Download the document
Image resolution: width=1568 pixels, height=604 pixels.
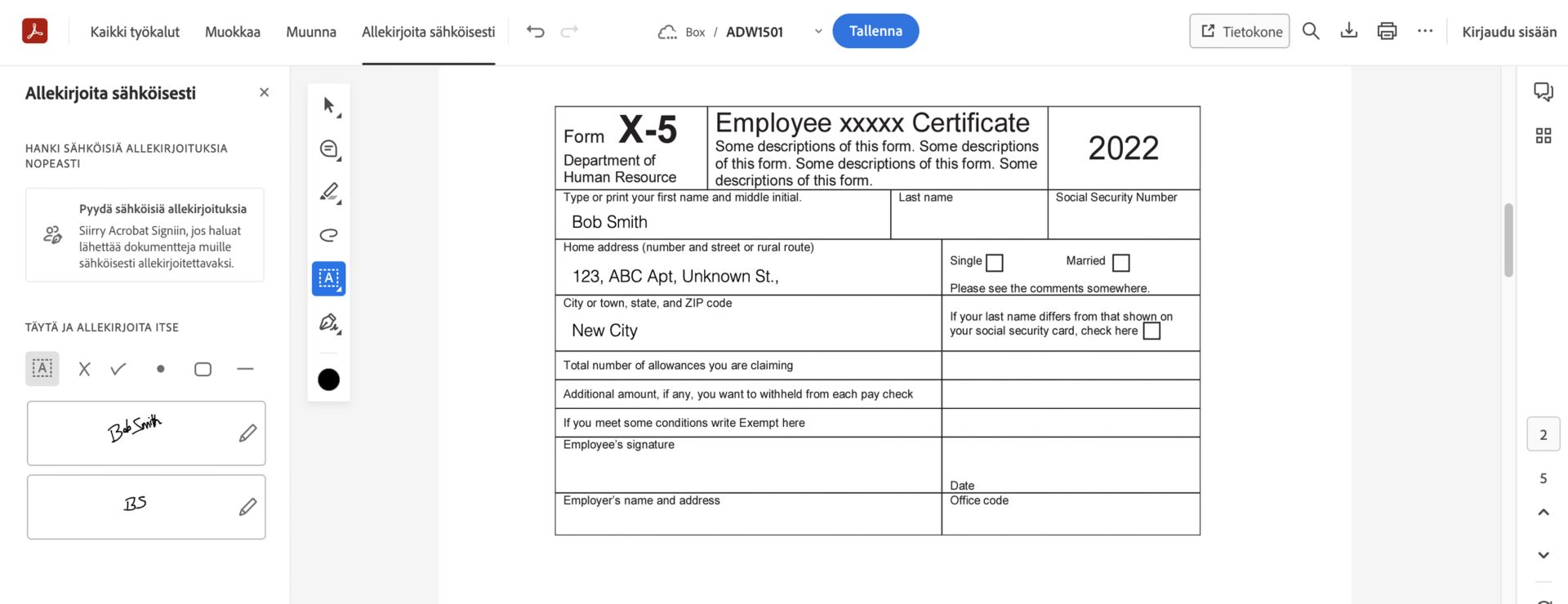[x=1349, y=31]
